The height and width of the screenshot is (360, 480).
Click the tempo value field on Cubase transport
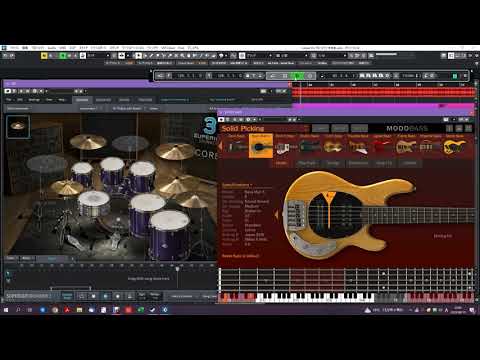pos(408,76)
